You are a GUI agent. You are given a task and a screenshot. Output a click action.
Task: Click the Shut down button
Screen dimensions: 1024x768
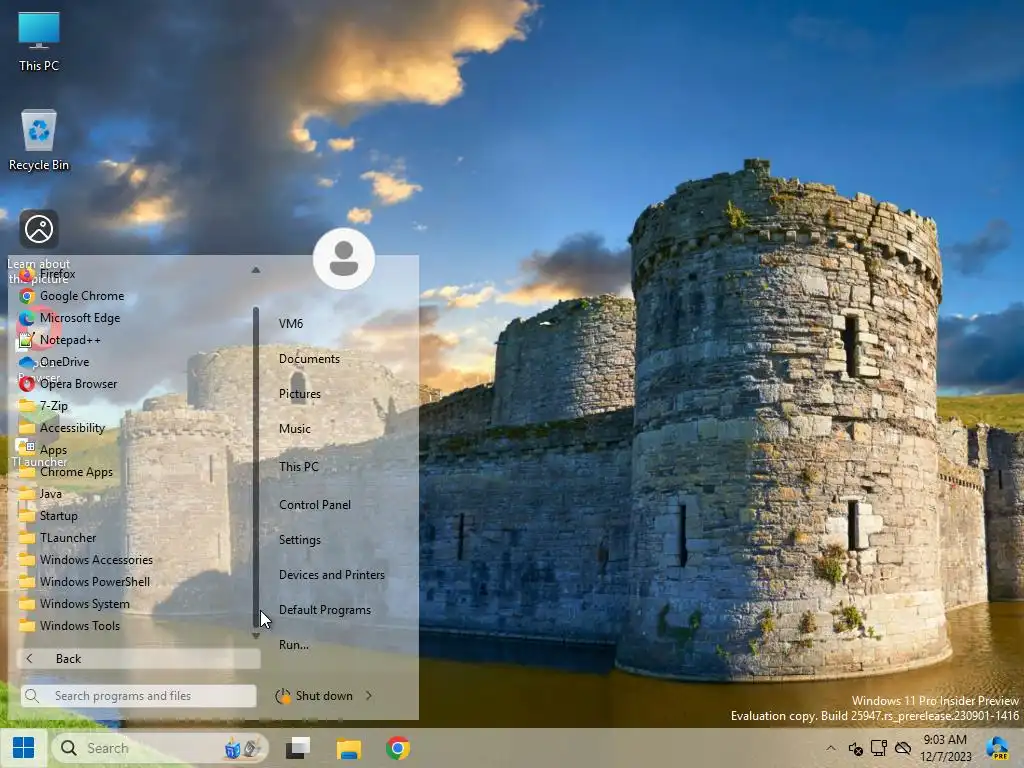[x=315, y=696]
